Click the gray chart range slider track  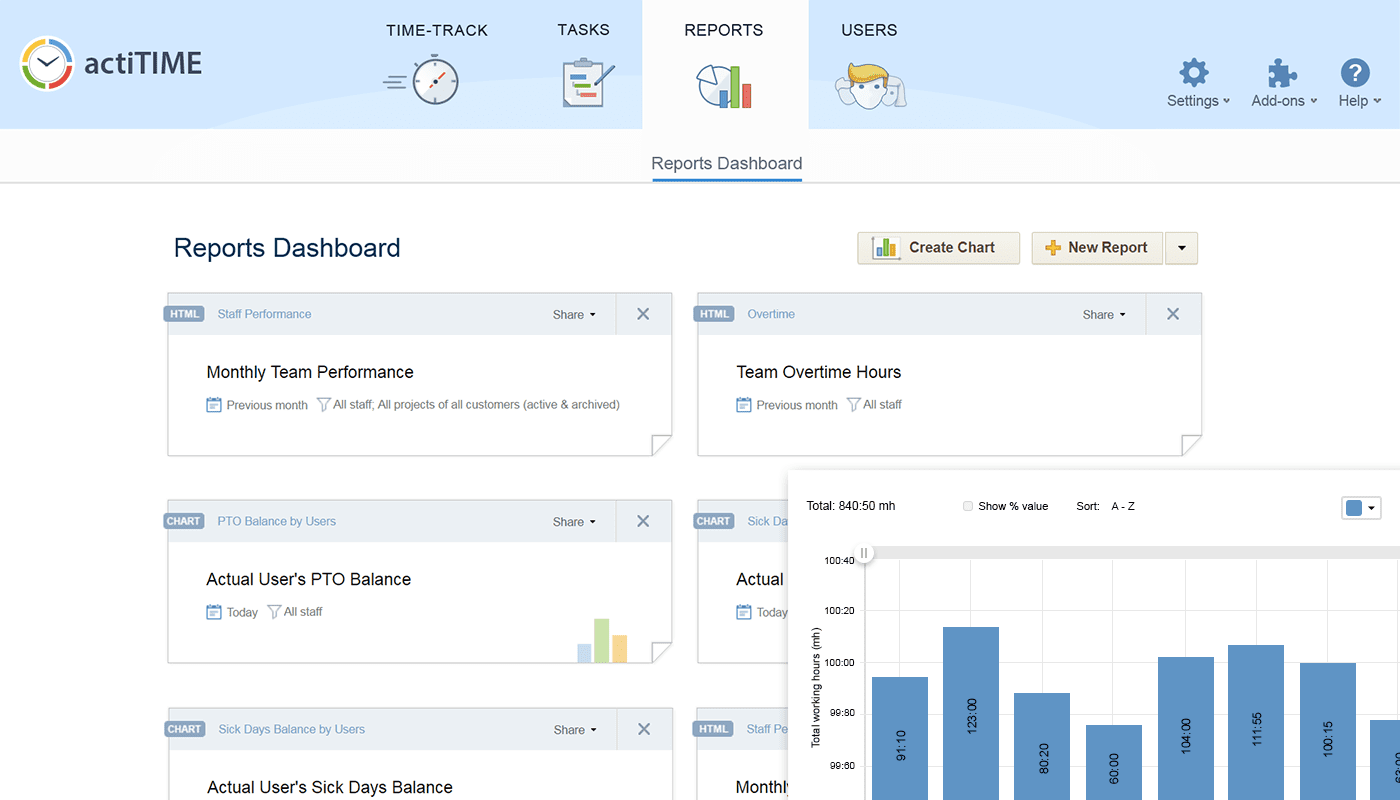pyautogui.click(x=1135, y=553)
